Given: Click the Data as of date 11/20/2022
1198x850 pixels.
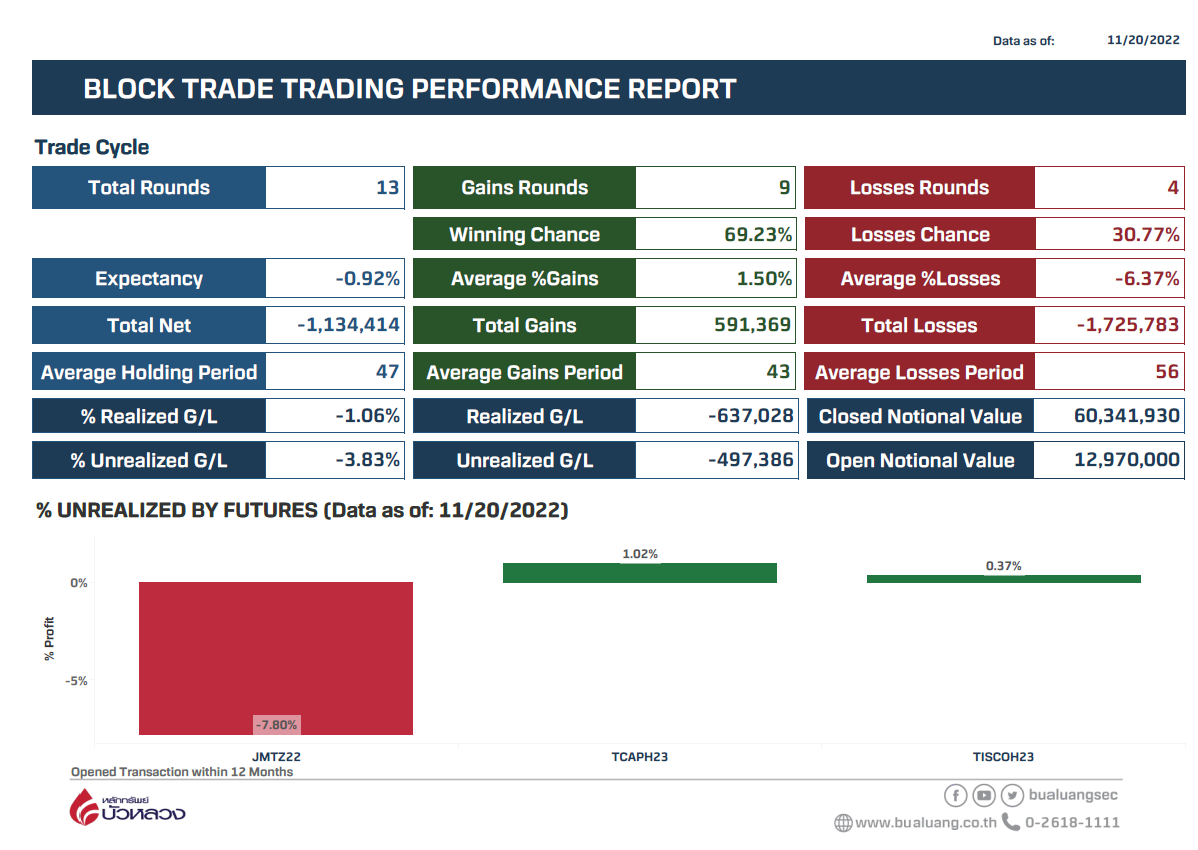Looking at the screenshot, I should (x=1143, y=40).
